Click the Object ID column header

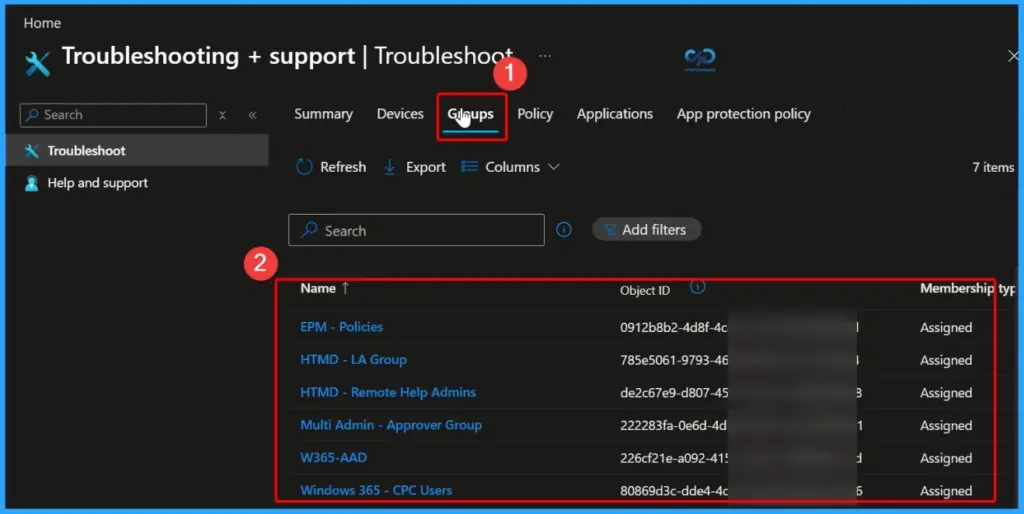click(645, 291)
